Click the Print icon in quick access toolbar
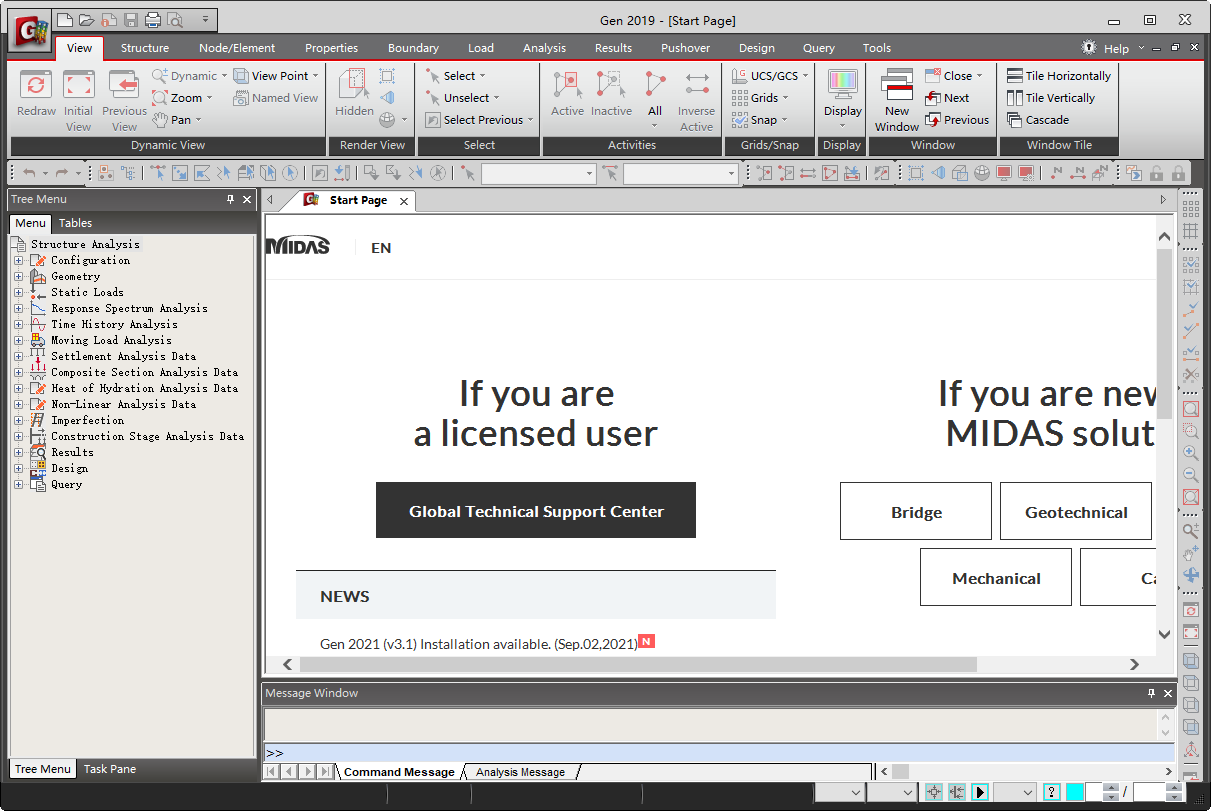The width and height of the screenshot is (1211, 811). (152, 19)
